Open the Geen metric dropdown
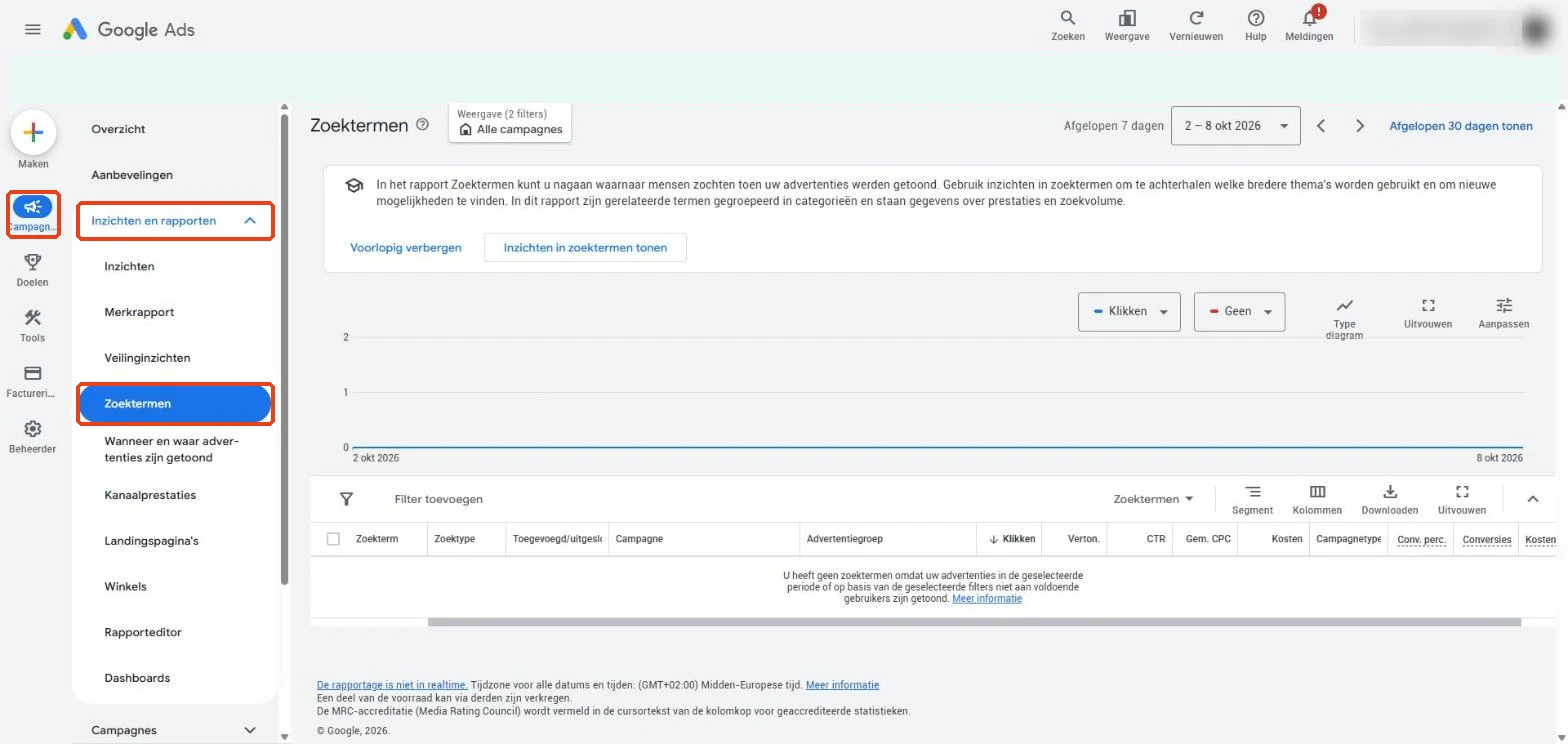1568x744 pixels. [x=1239, y=311]
